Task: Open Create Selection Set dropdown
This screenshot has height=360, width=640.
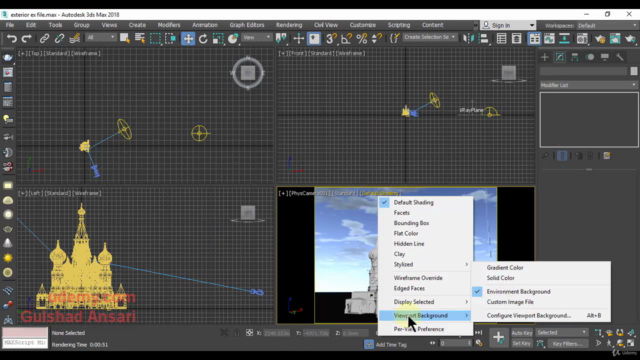Action: (429, 37)
